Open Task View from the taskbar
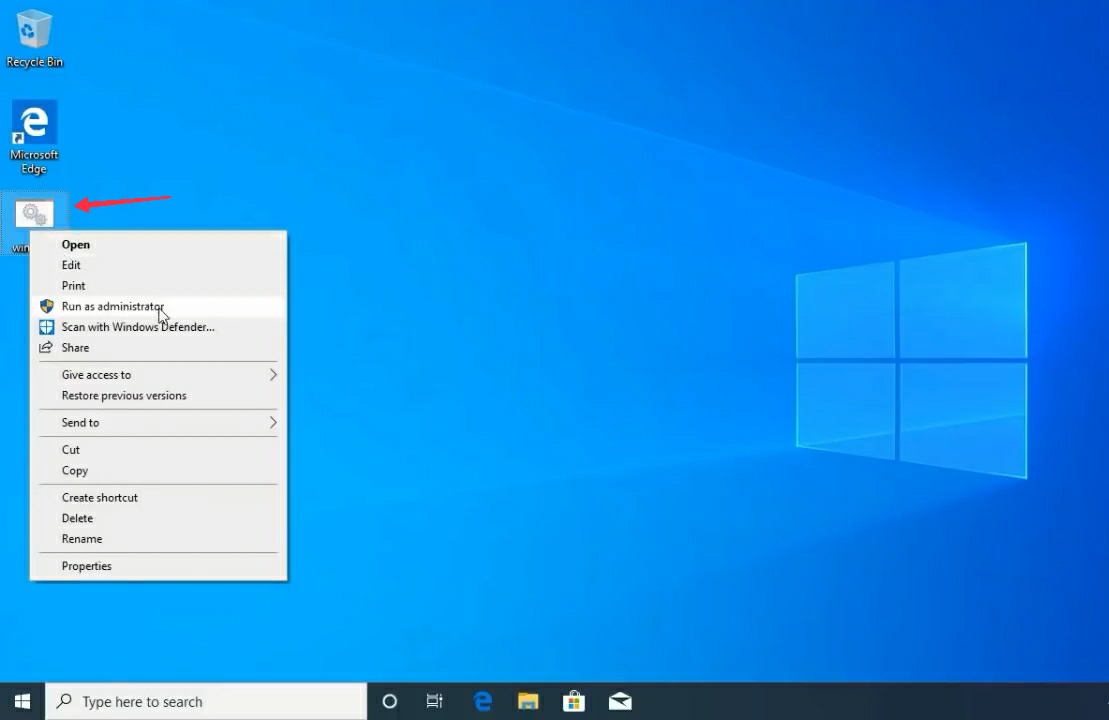 pos(435,701)
